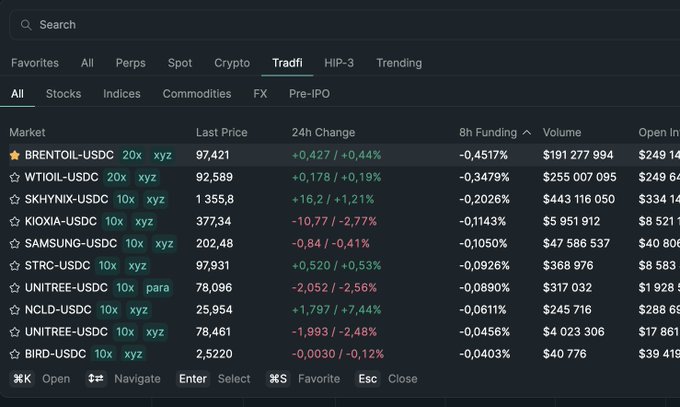Sort by 8h Funding column header
680x407 pixels.
tap(488, 132)
